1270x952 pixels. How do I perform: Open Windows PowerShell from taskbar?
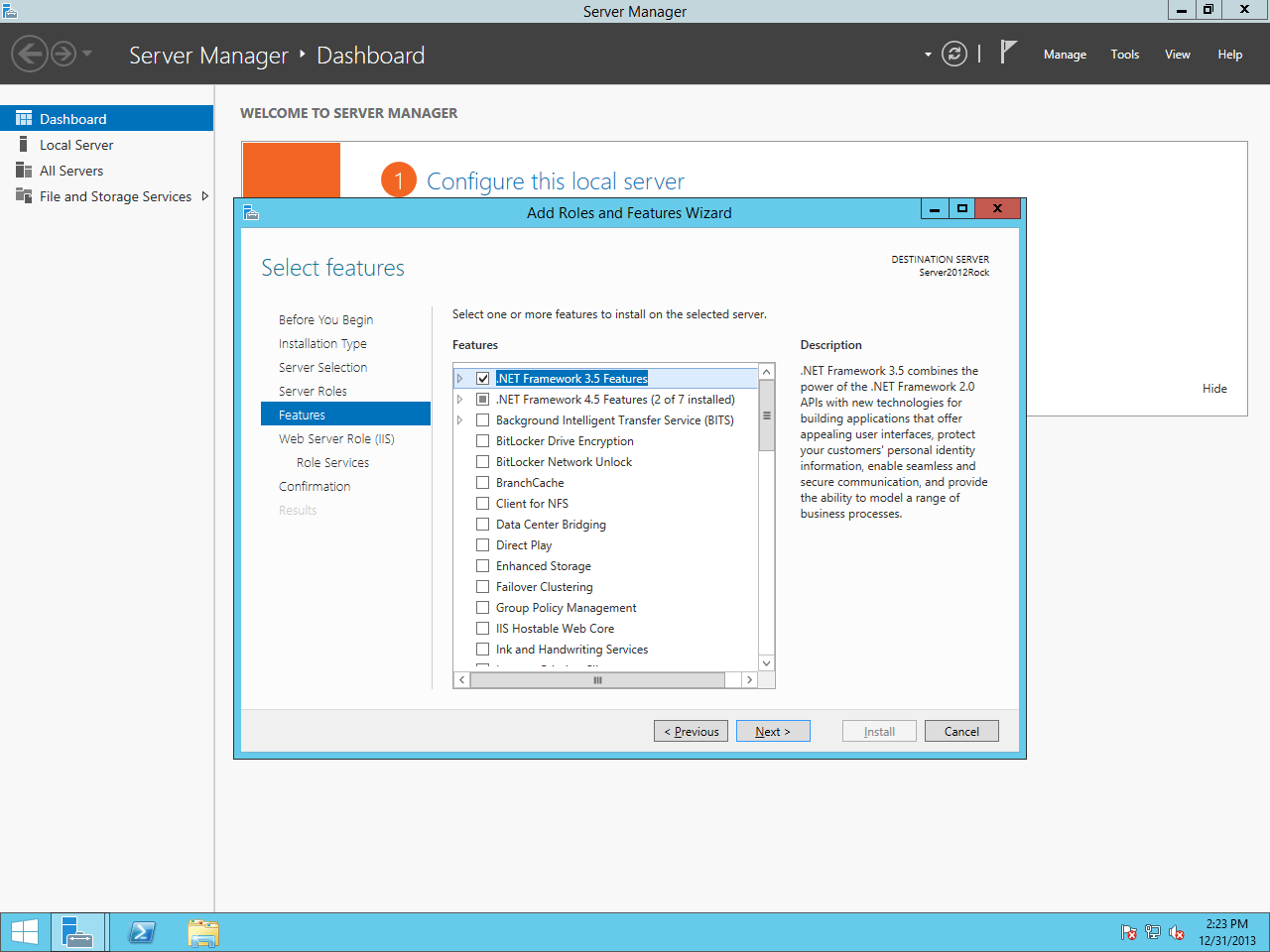[x=142, y=932]
